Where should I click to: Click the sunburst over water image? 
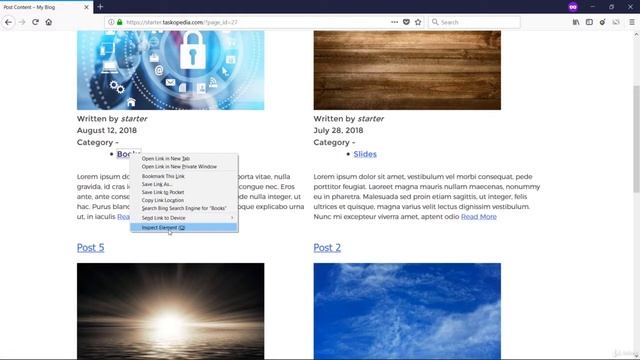(171, 311)
